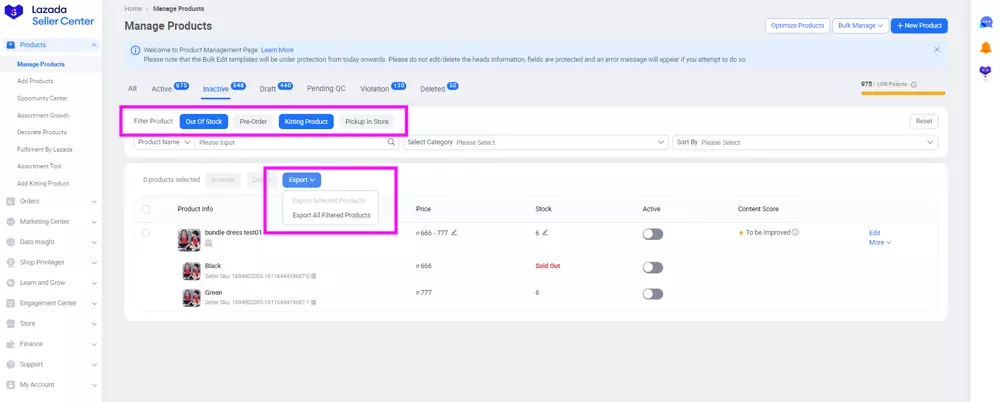Click the orange notification bell icon
This screenshot has height=402, width=1000.
pyautogui.click(x=985, y=47)
